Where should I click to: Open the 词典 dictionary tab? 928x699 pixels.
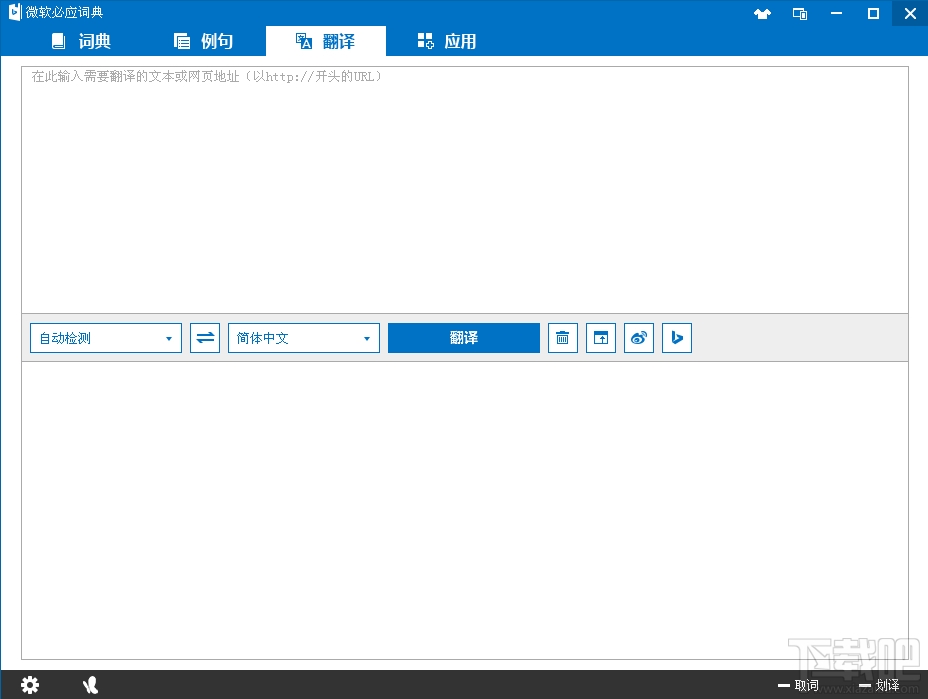tap(82, 41)
